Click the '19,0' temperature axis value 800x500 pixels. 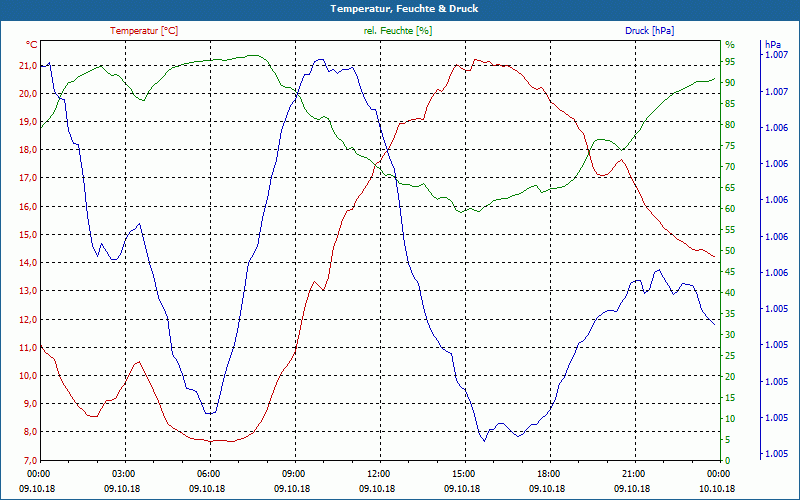(x=28, y=121)
